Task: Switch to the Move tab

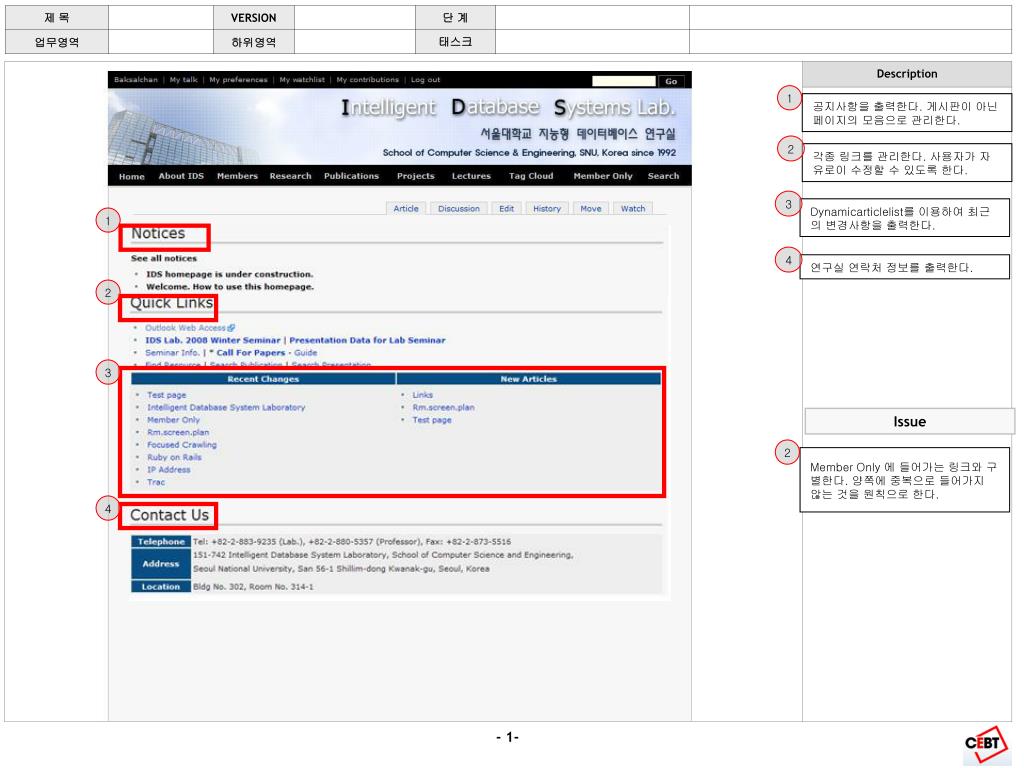Action: (x=590, y=208)
